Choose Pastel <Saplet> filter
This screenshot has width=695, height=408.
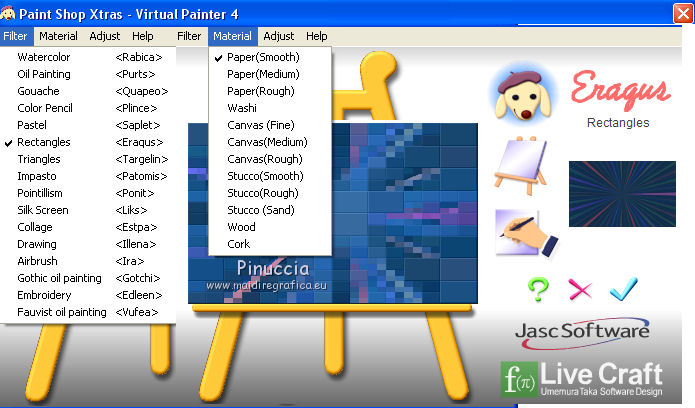(x=88, y=125)
